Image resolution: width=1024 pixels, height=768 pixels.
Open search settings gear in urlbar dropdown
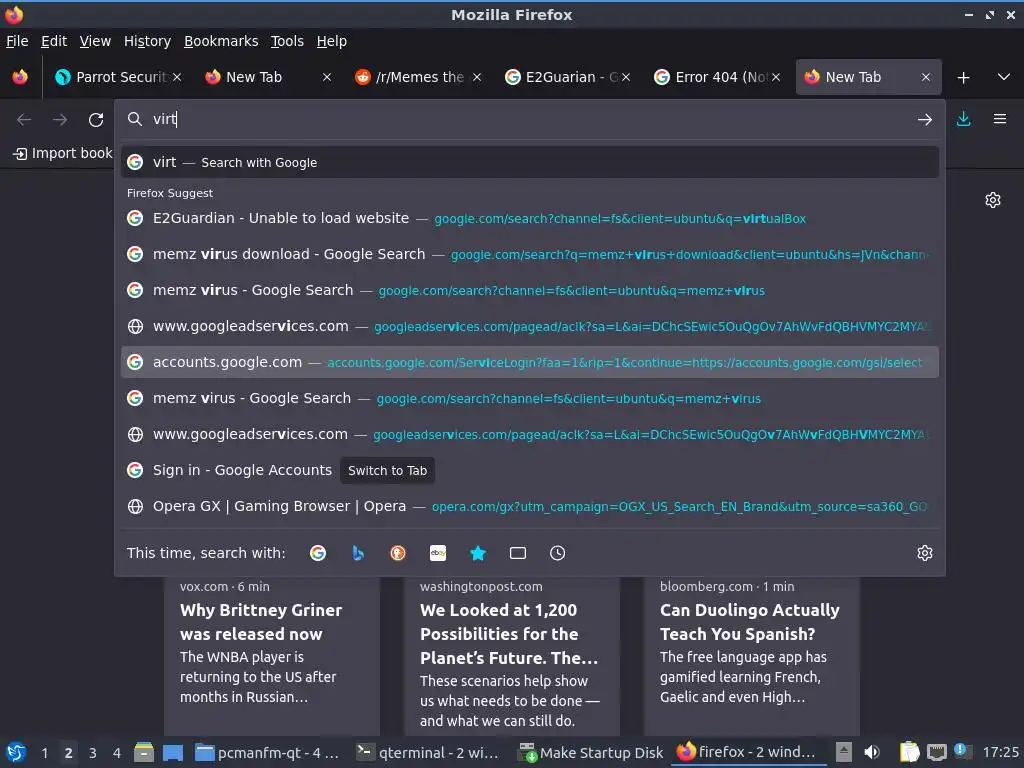(925, 553)
